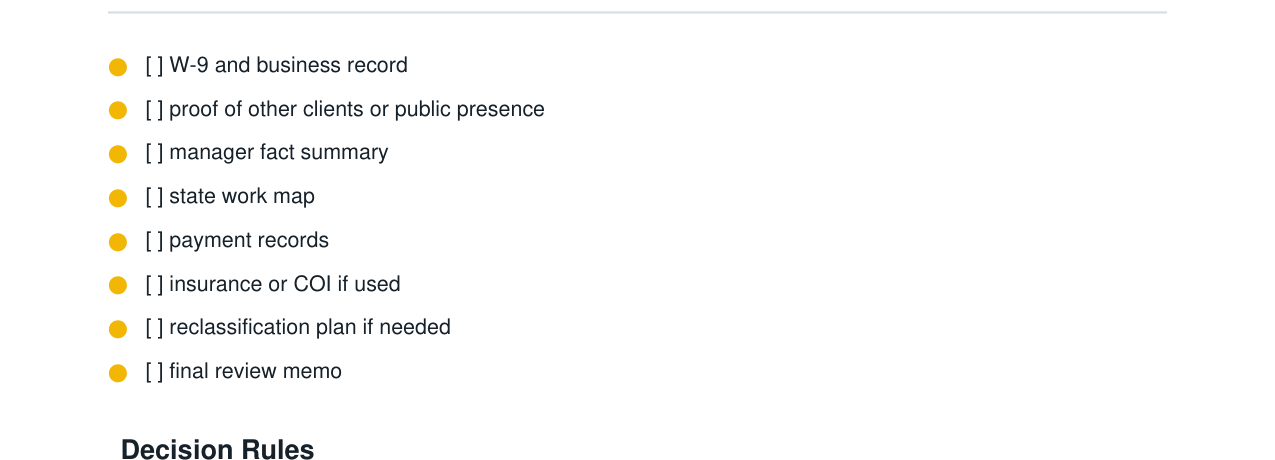Select the yellow dot beside insurance or COI
1275x460 pixels.
click(118, 285)
